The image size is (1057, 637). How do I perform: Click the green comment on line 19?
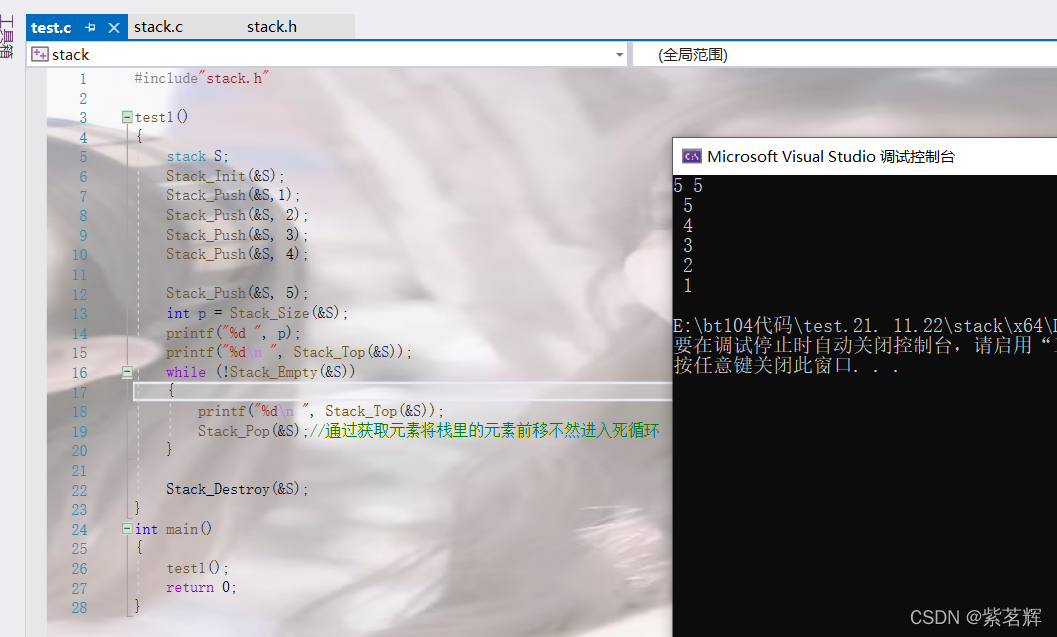[x=484, y=431]
